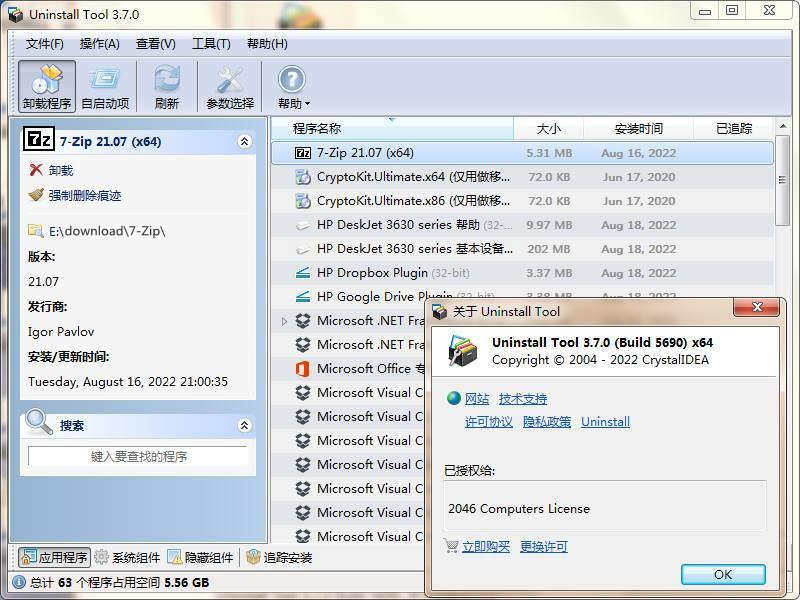
Task: Collapse the 搜索 search panel chevron
Action: (244, 425)
